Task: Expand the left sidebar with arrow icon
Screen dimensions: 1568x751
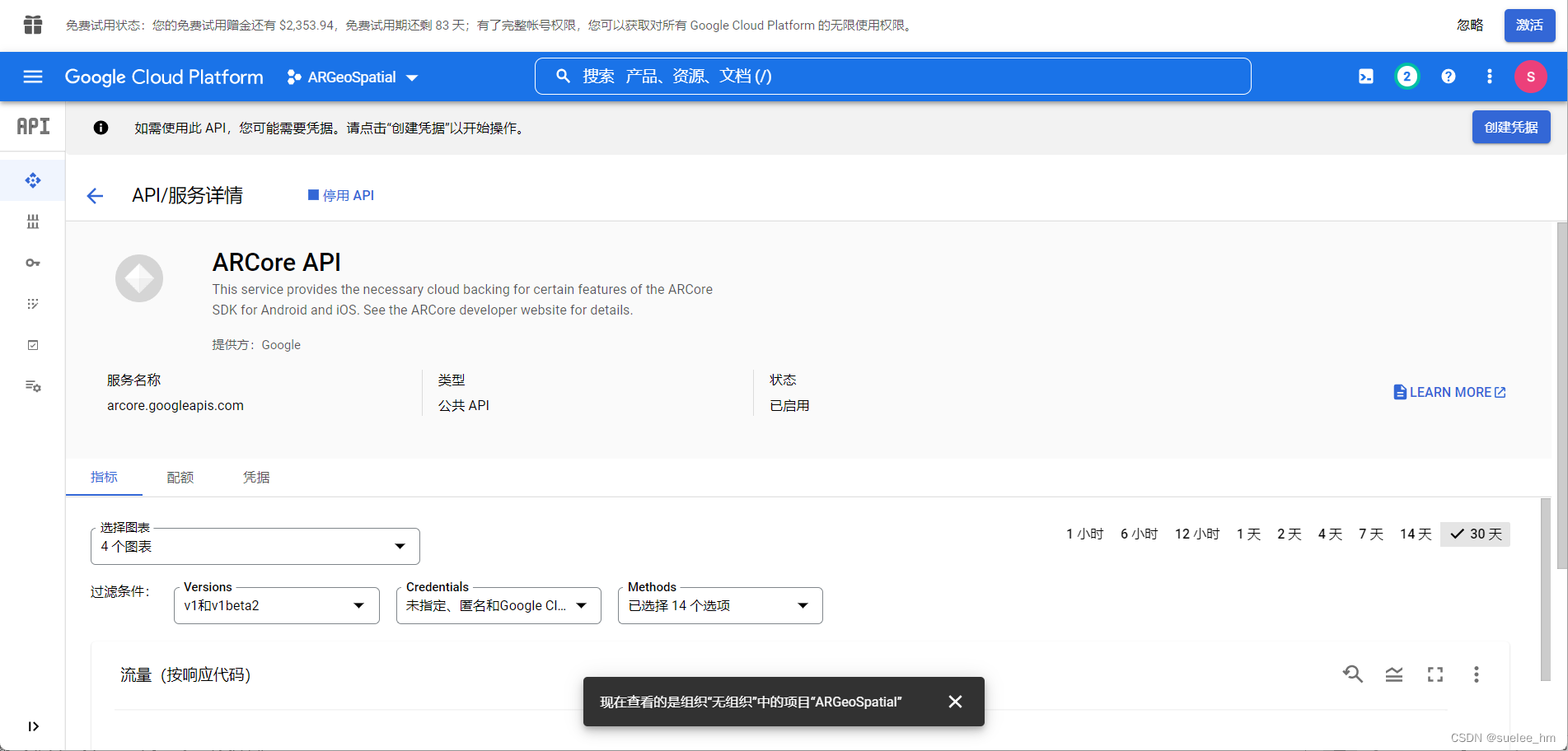Action: [33, 726]
